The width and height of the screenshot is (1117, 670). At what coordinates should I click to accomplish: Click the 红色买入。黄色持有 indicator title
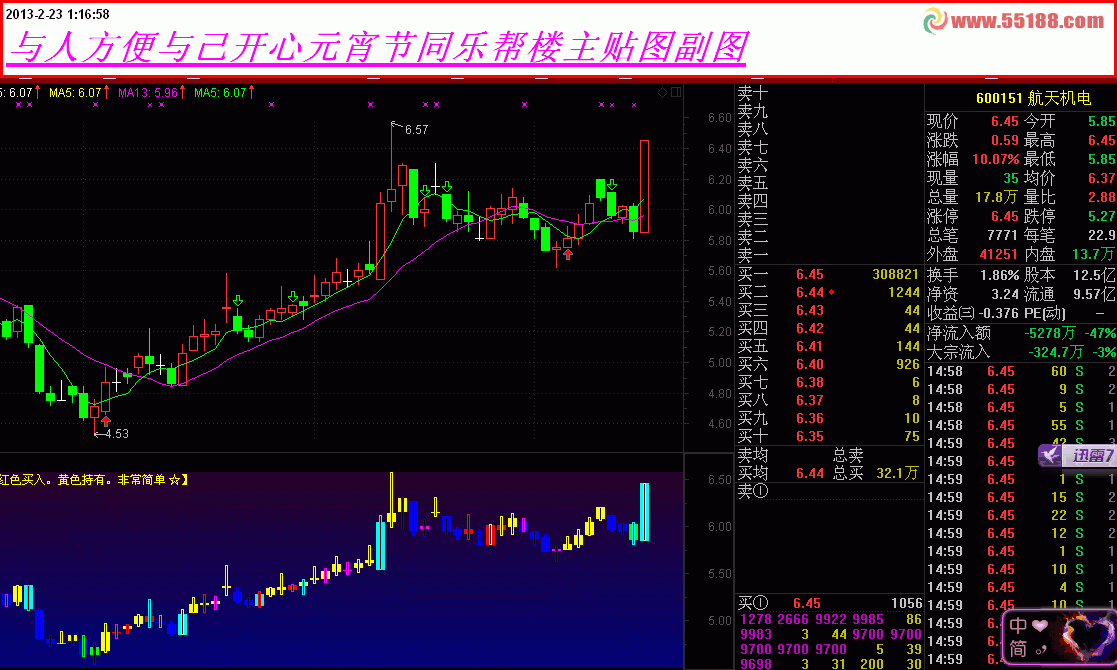(93, 481)
